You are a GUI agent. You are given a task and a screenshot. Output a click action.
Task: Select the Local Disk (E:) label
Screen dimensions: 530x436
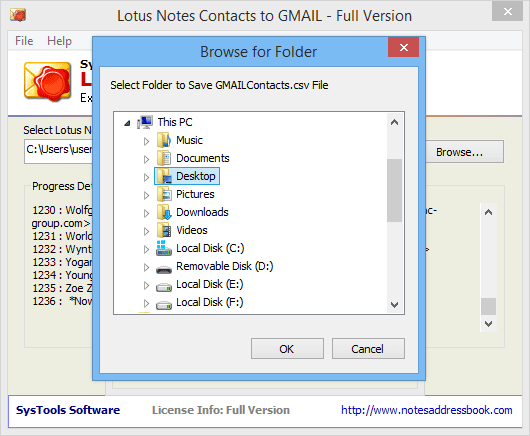210,284
